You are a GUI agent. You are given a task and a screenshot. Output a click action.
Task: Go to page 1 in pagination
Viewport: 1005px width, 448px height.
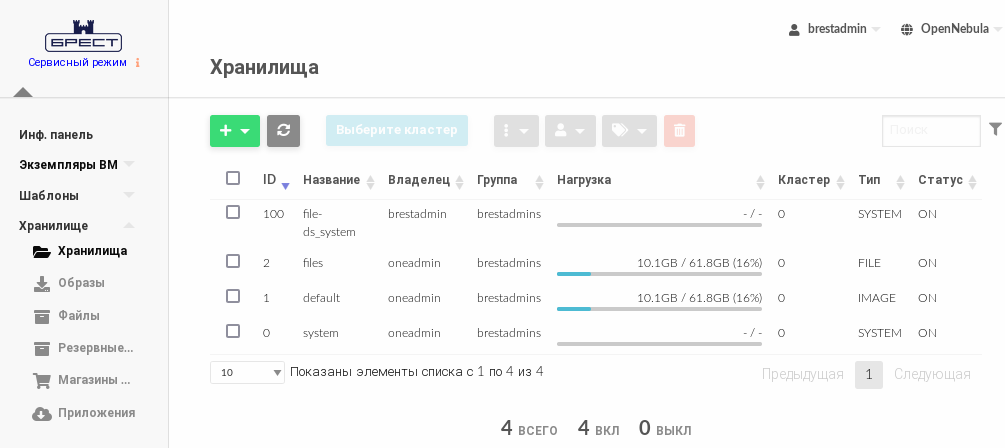pyautogui.click(x=868, y=375)
